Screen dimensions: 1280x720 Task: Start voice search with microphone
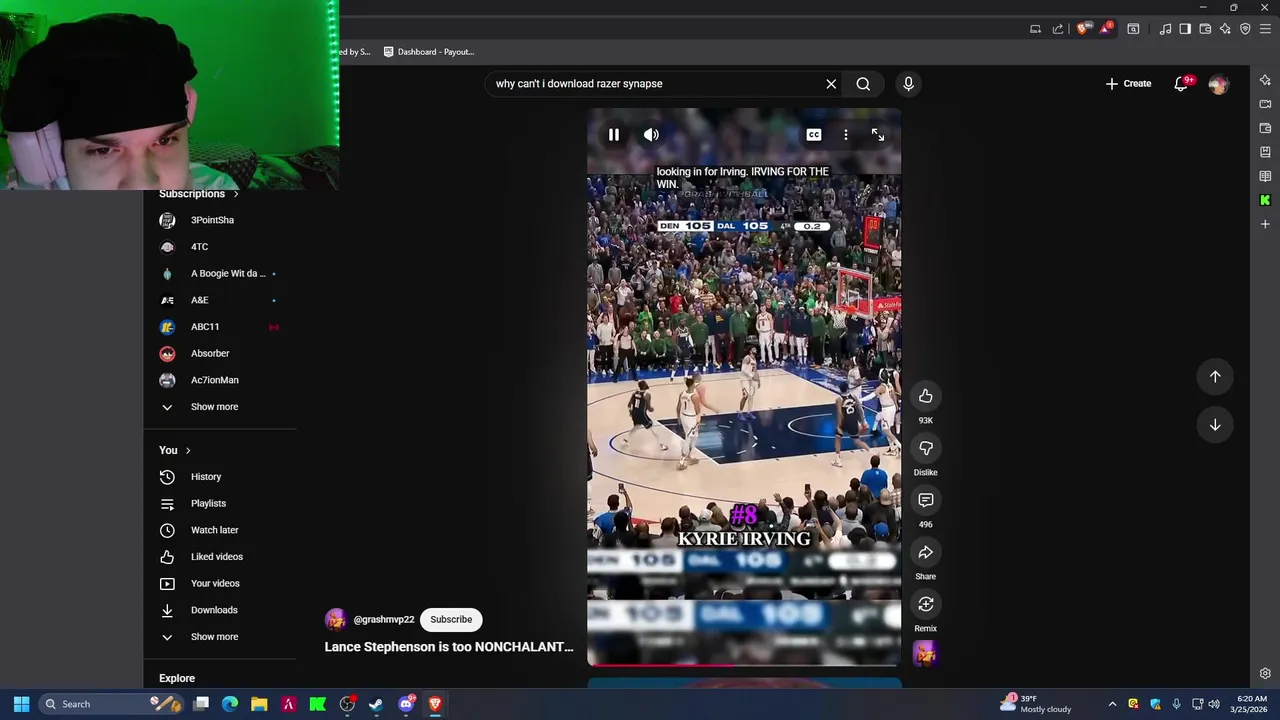pos(908,84)
